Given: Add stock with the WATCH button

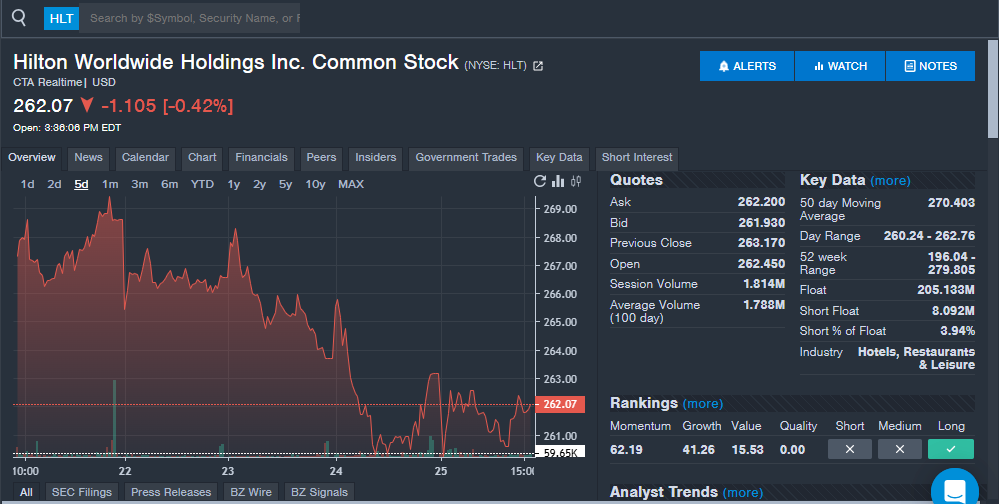Looking at the screenshot, I should (840, 66).
